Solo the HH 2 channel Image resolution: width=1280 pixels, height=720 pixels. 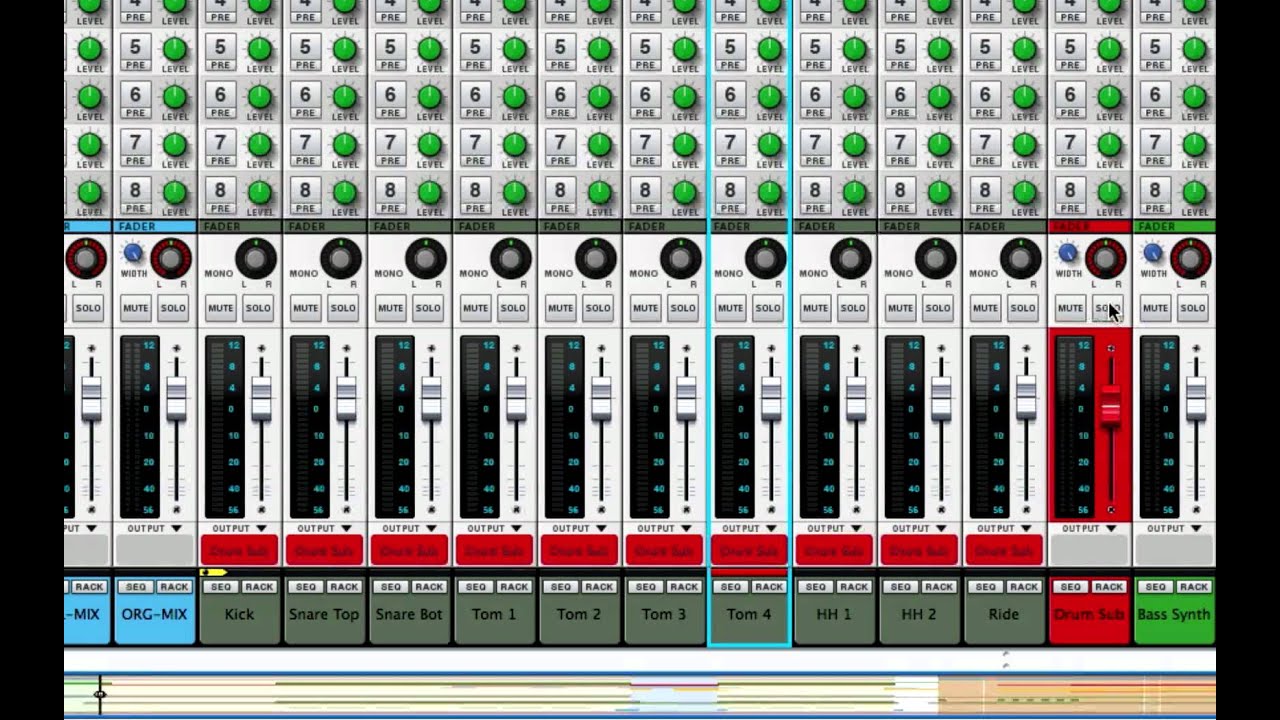(x=938, y=308)
